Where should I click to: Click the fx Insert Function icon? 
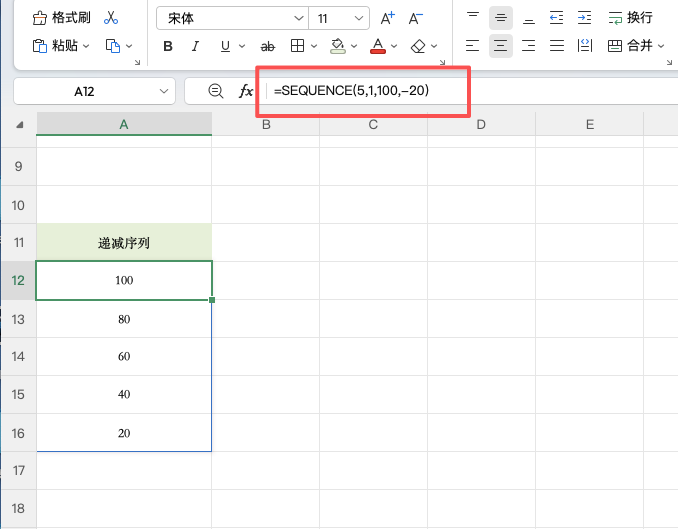pyautogui.click(x=246, y=91)
